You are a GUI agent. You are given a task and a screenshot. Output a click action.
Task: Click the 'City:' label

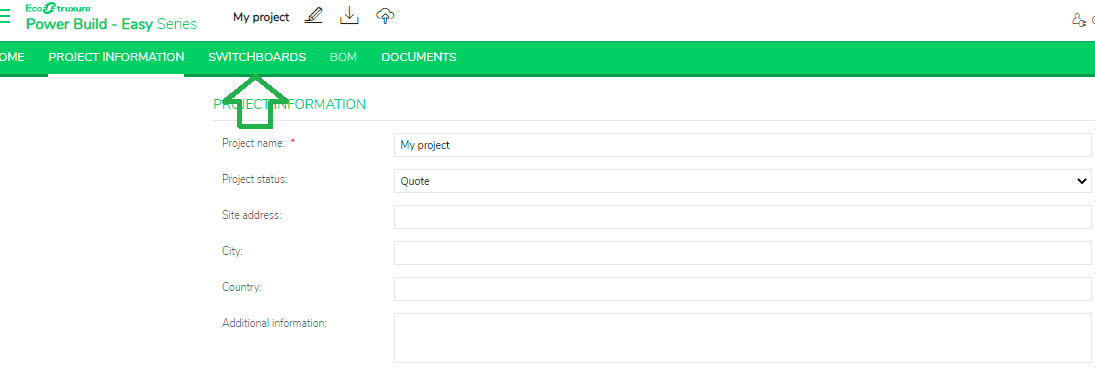(233, 251)
